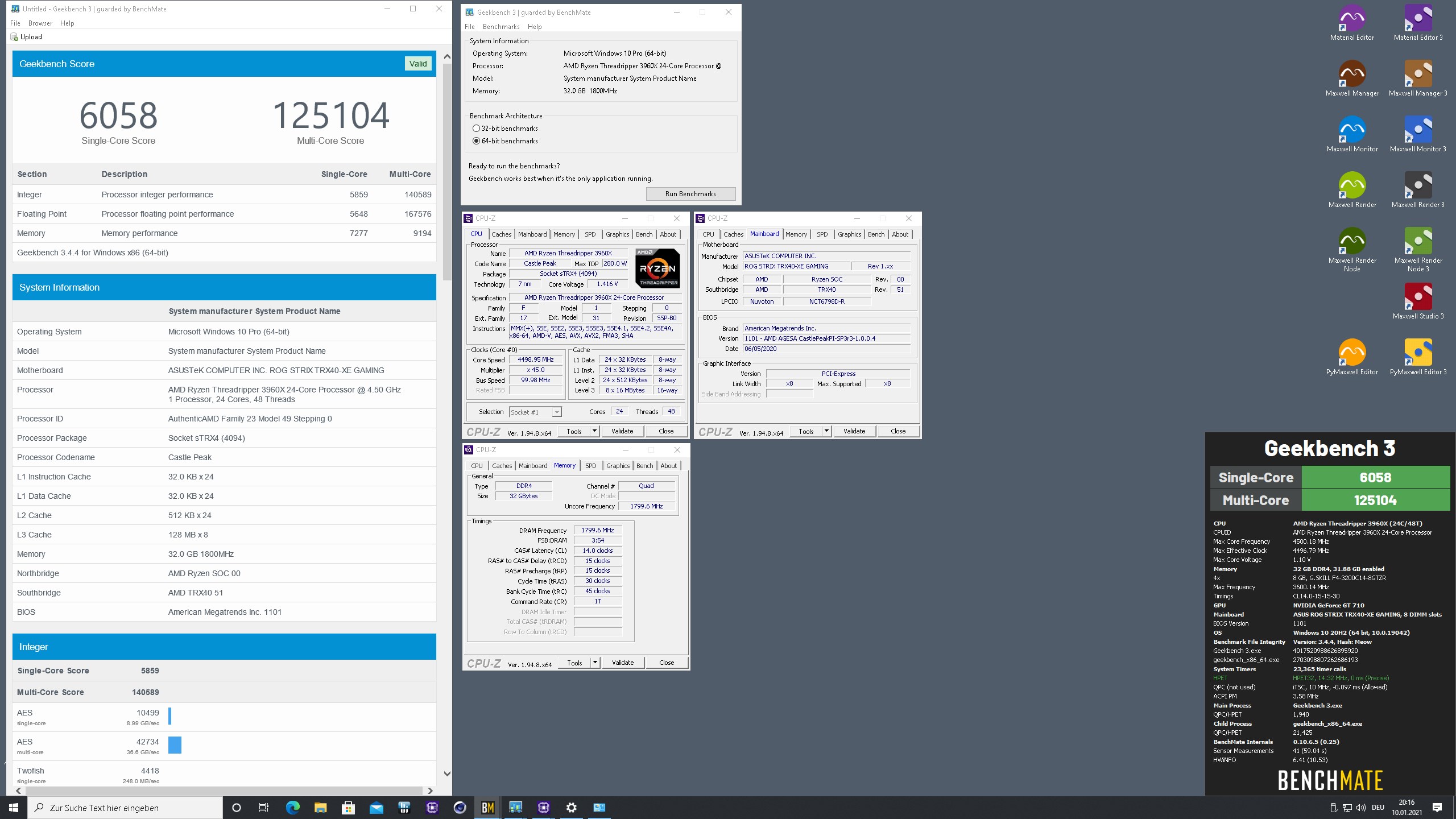This screenshot has height=819, width=1456.
Task: Open Task View on the taskbar
Action: [x=264, y=808]
